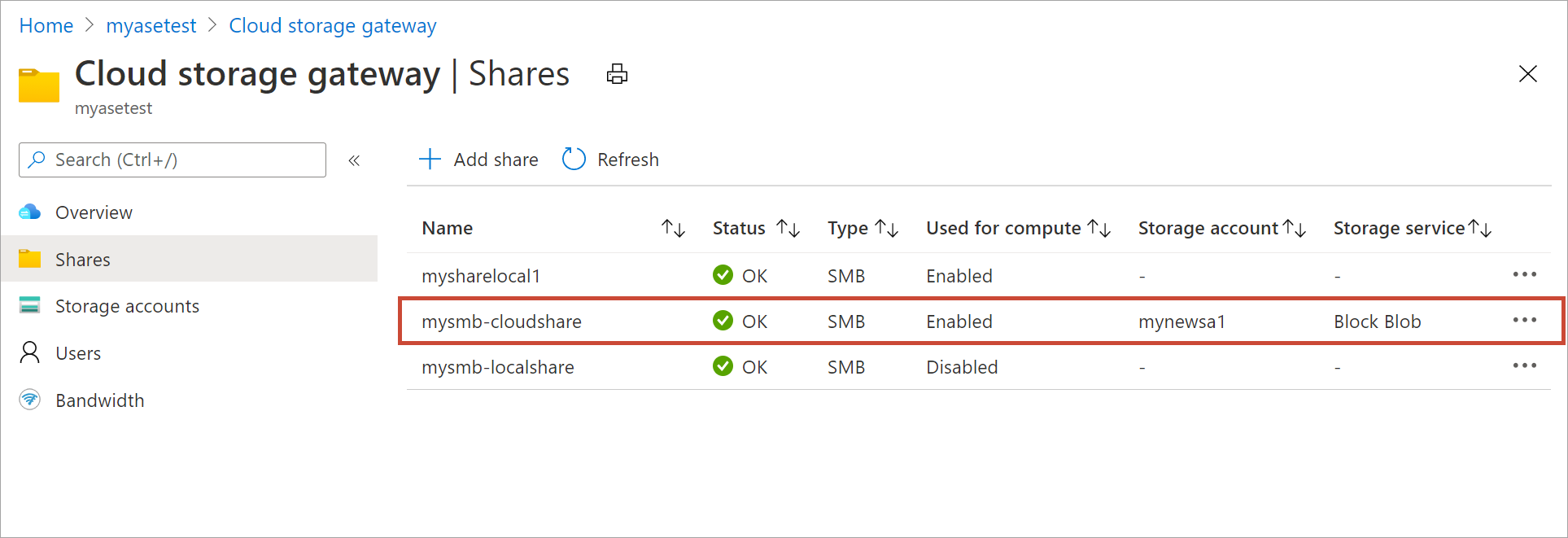
Task: Sort by Used for compute arrows
Action: [1099, 228]
